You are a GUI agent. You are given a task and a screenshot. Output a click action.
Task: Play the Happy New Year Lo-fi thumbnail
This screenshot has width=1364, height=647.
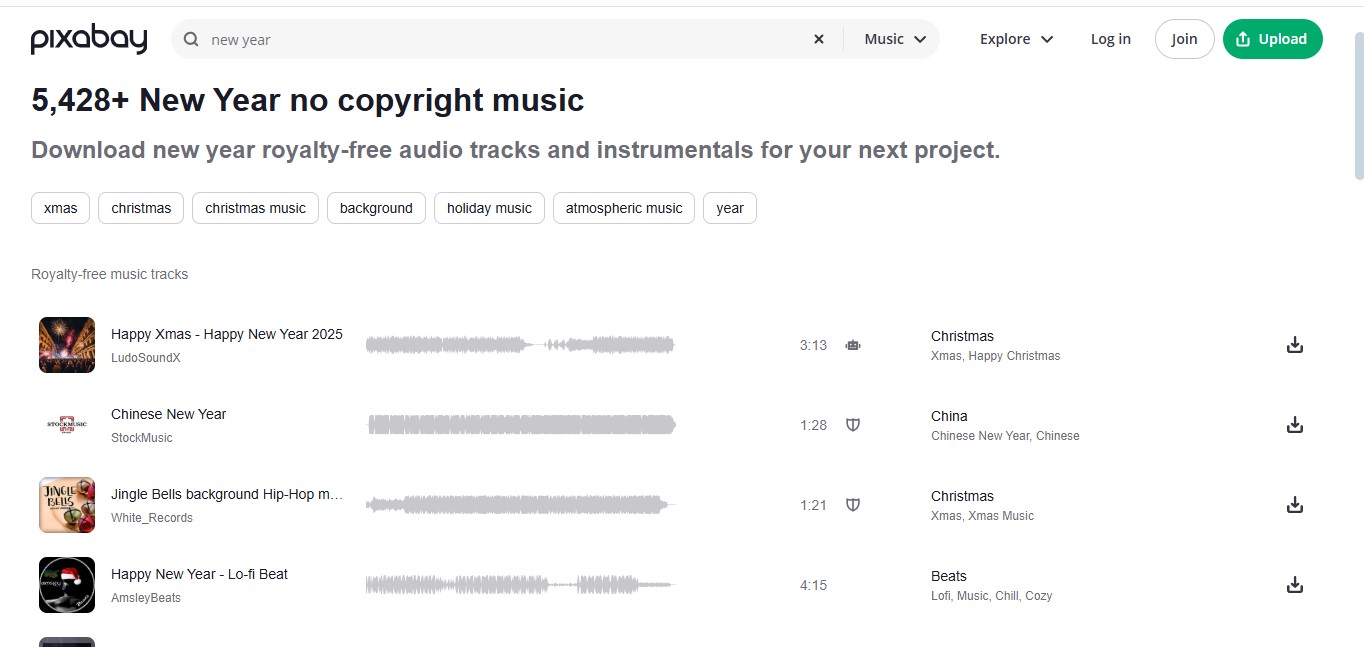pyautogui.click(x=67, y=585)
